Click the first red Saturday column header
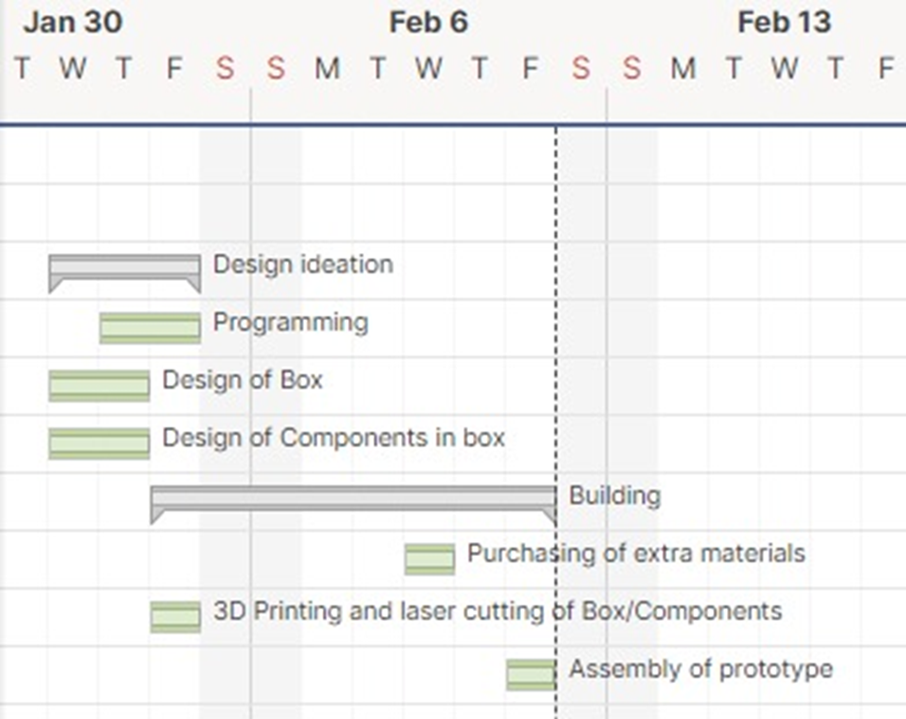Image resolution: width=906 pixels, height=719 pixels. click(225, 68)
